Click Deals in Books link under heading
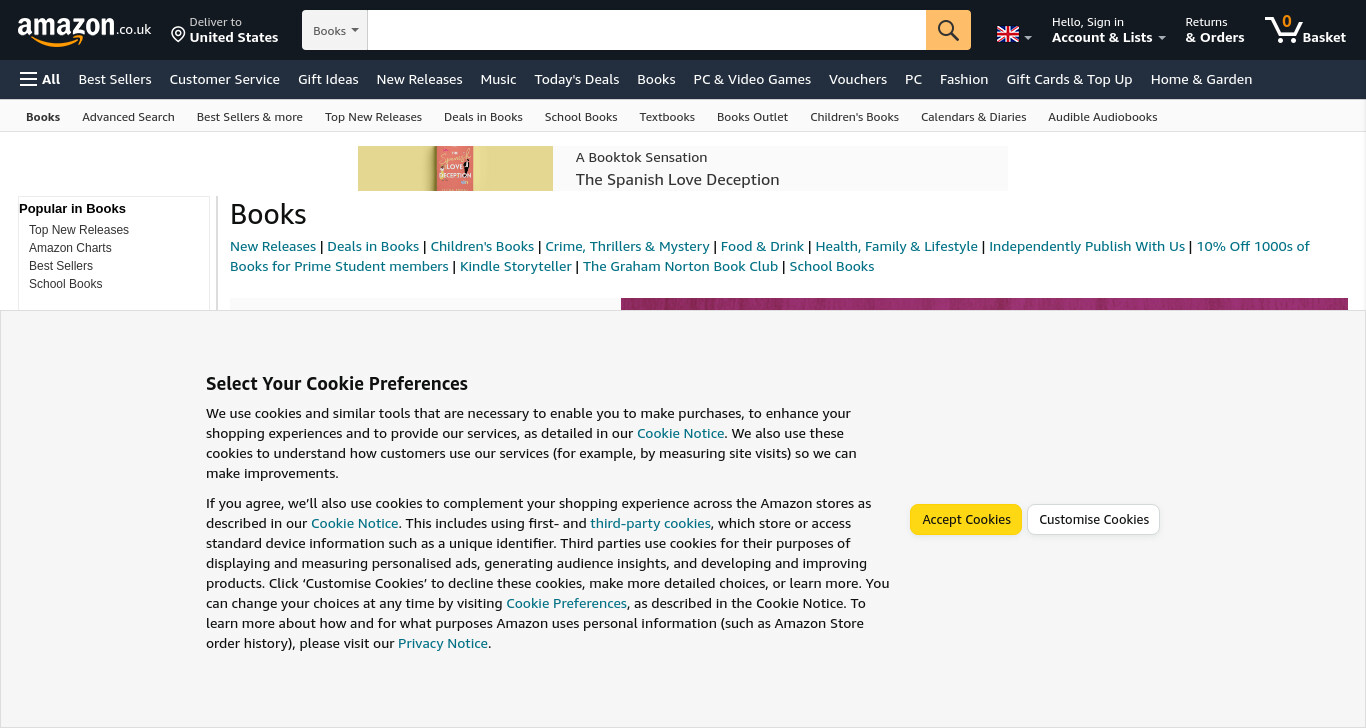 (x=373, y=246)
